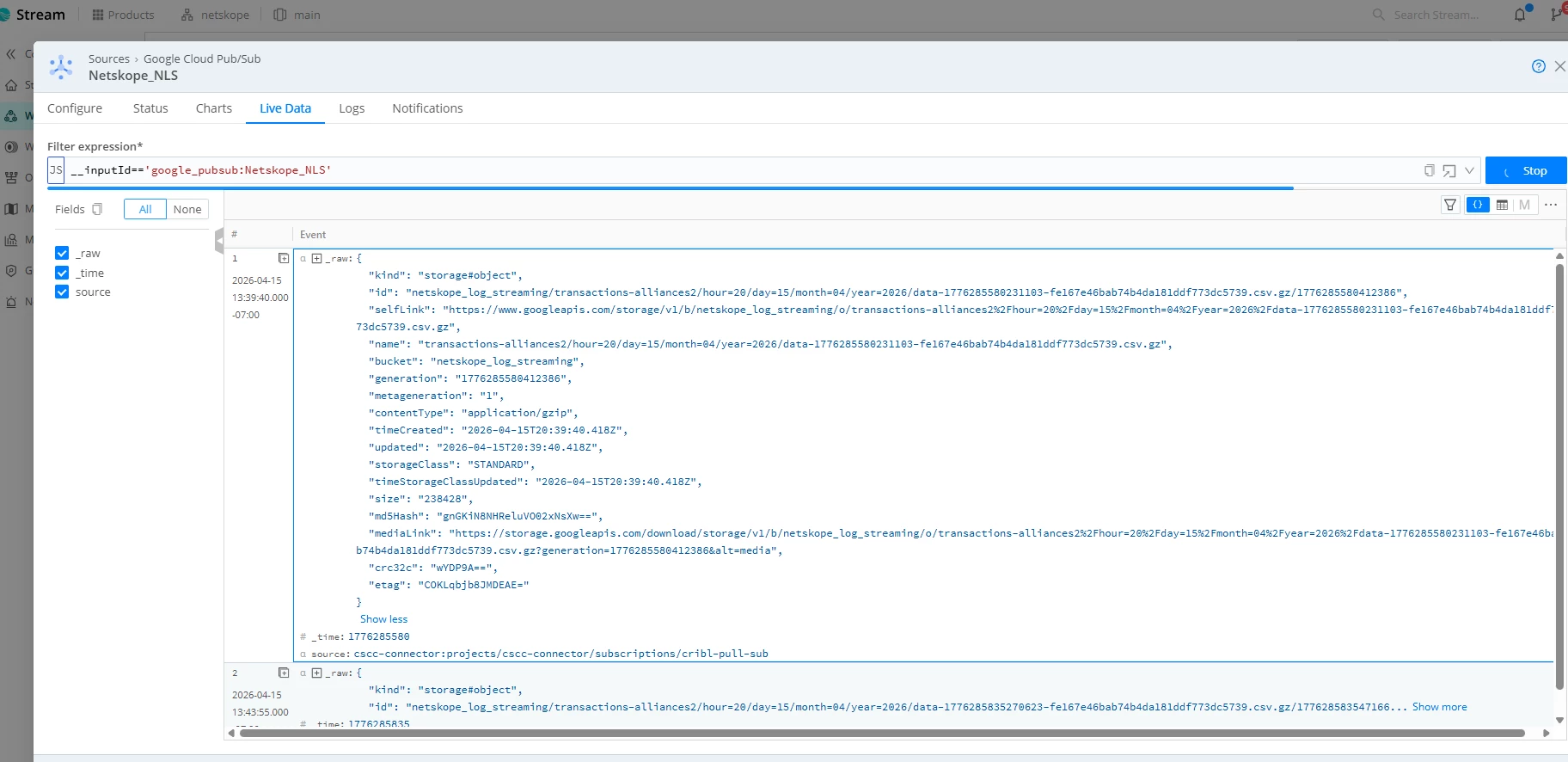Click the Stream logo in the top bar
This screenshot has width=1568, height=762.
coord(33,15)
